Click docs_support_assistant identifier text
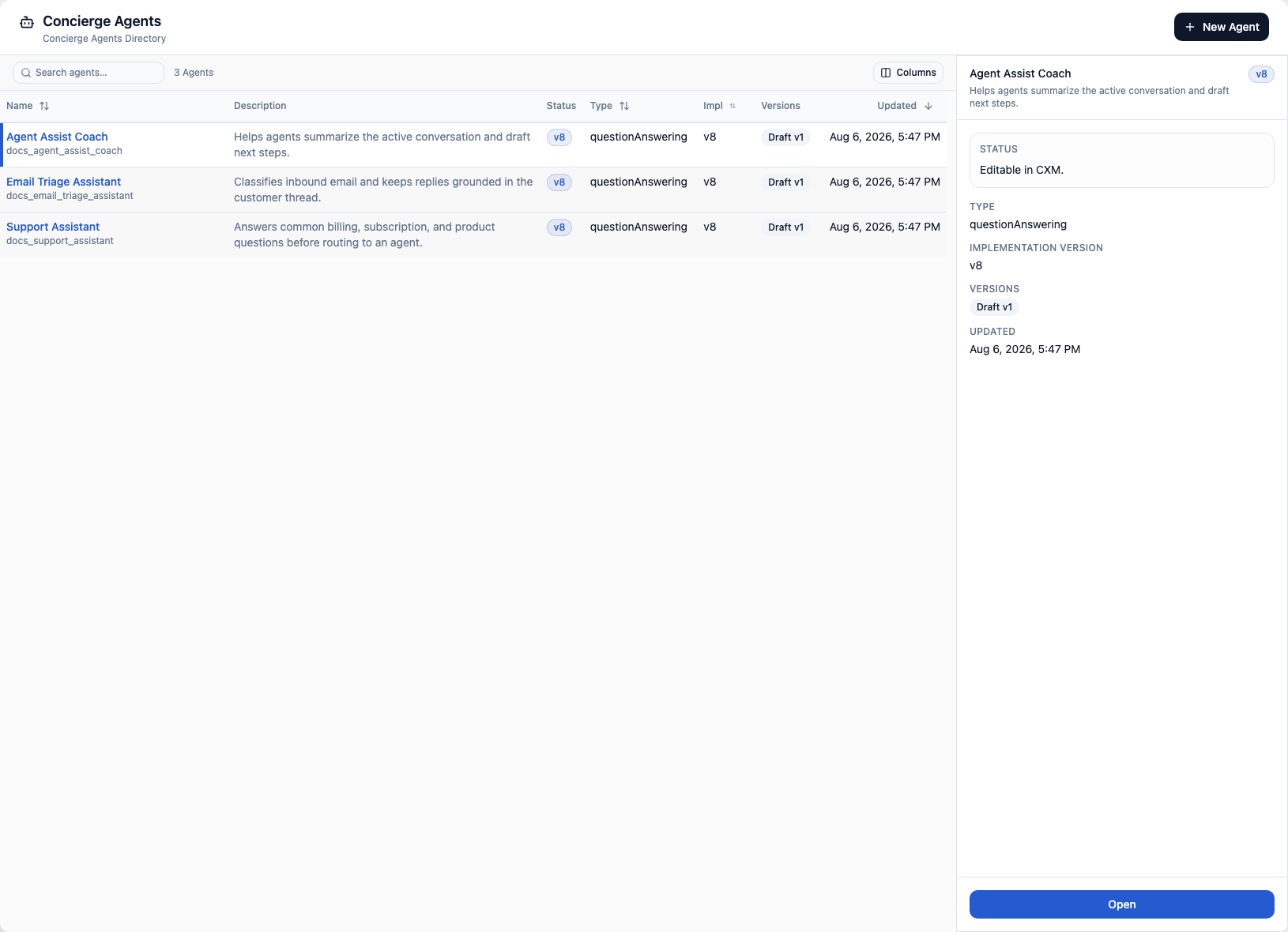Screen dimensions: 1288x932 tap(60, 241)
